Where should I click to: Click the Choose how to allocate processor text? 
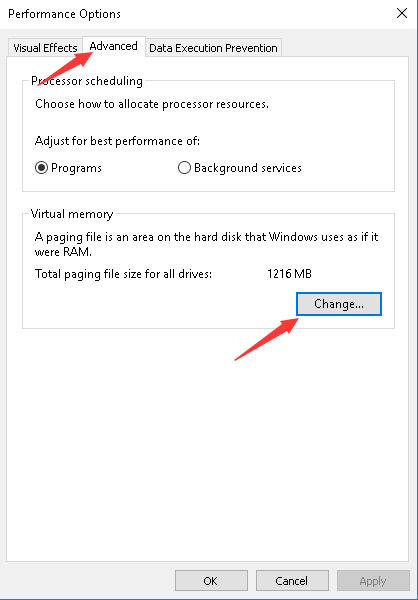pyautogui.click(x=152, y=104)
